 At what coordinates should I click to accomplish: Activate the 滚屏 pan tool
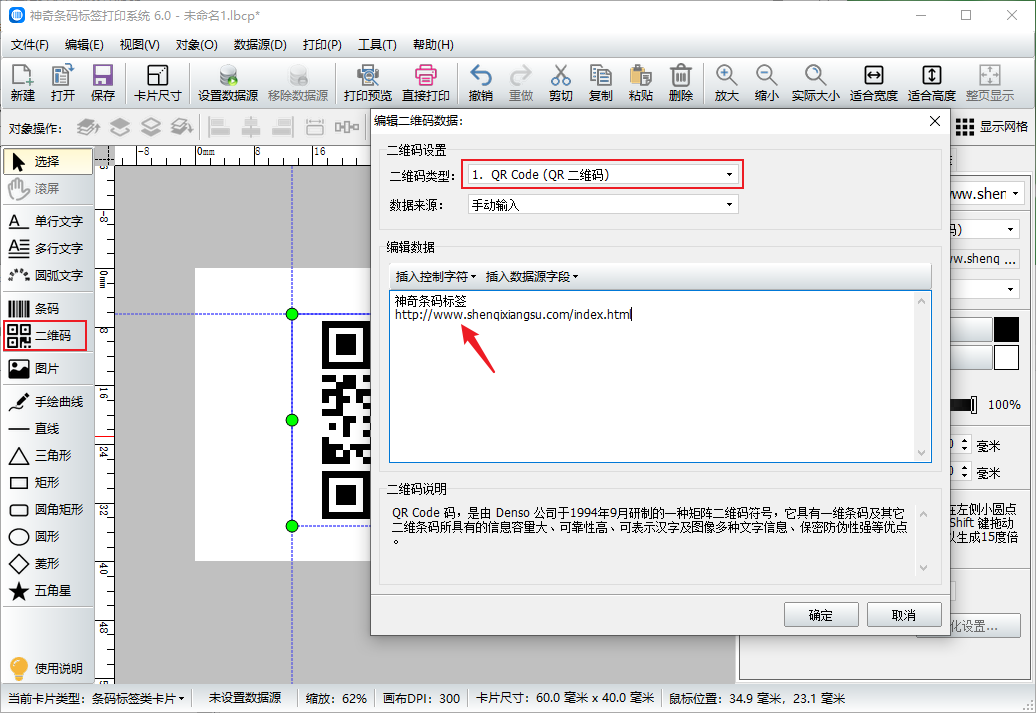click(46, 189)
